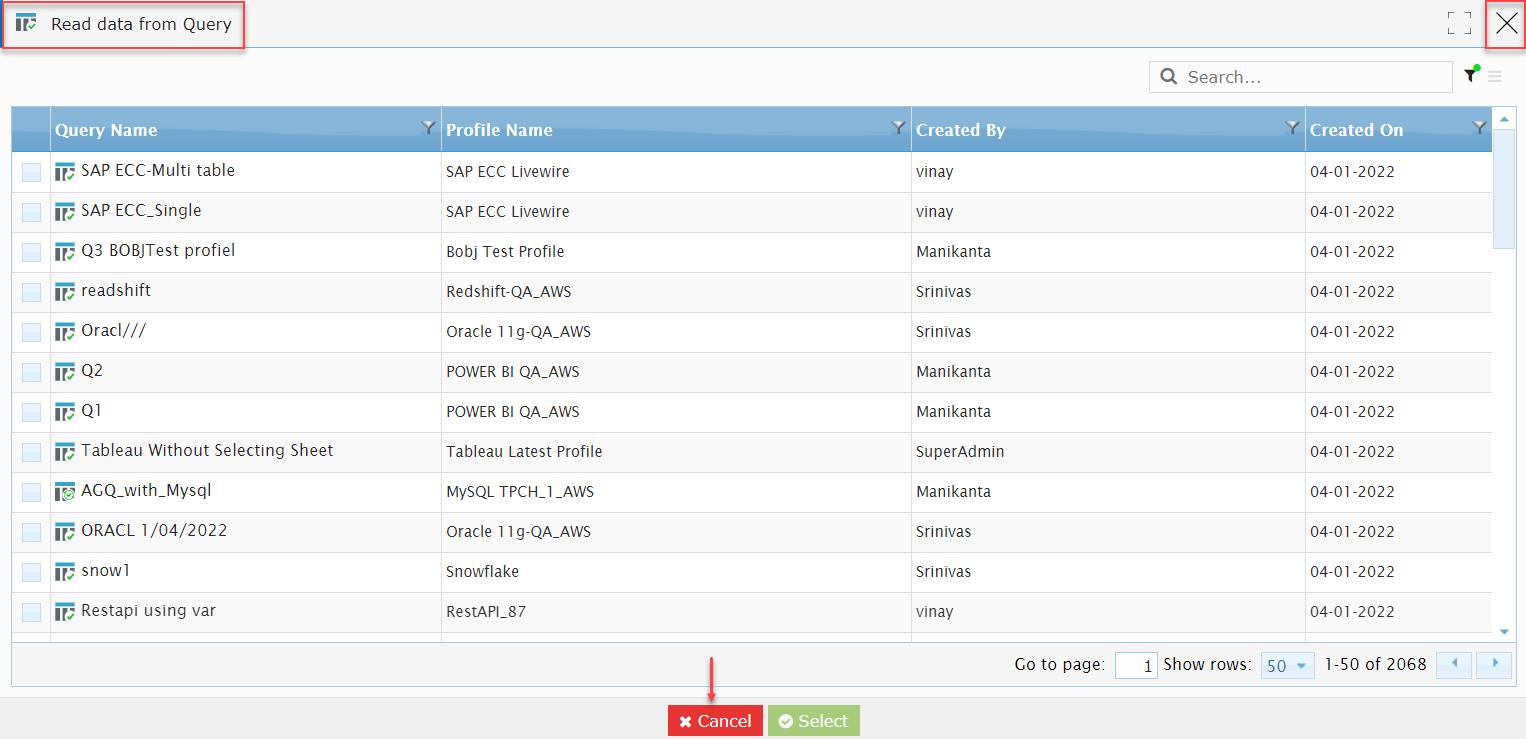The image size is (1526, 739).
Task: Open the Show rows 50 dropdown
Action: point(1287,665)
